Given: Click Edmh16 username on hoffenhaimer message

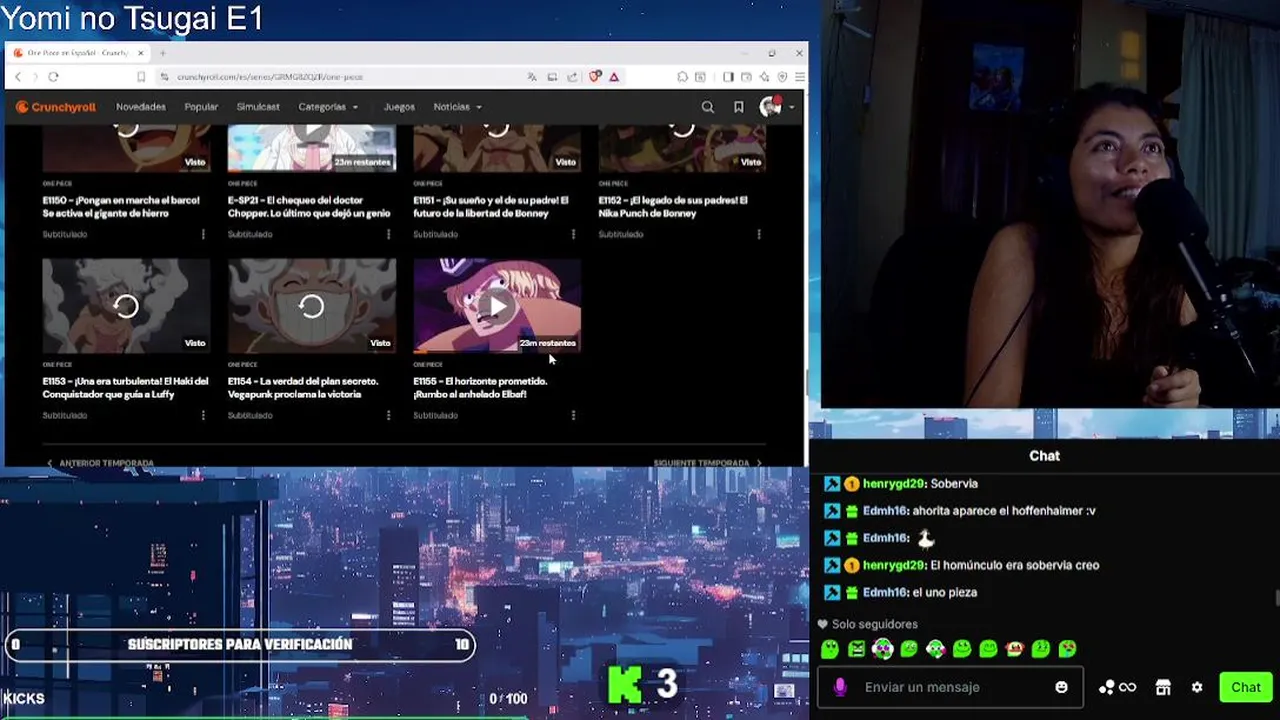Looking at the screenshot, I should pyautogui.click(x=886, y=511).
